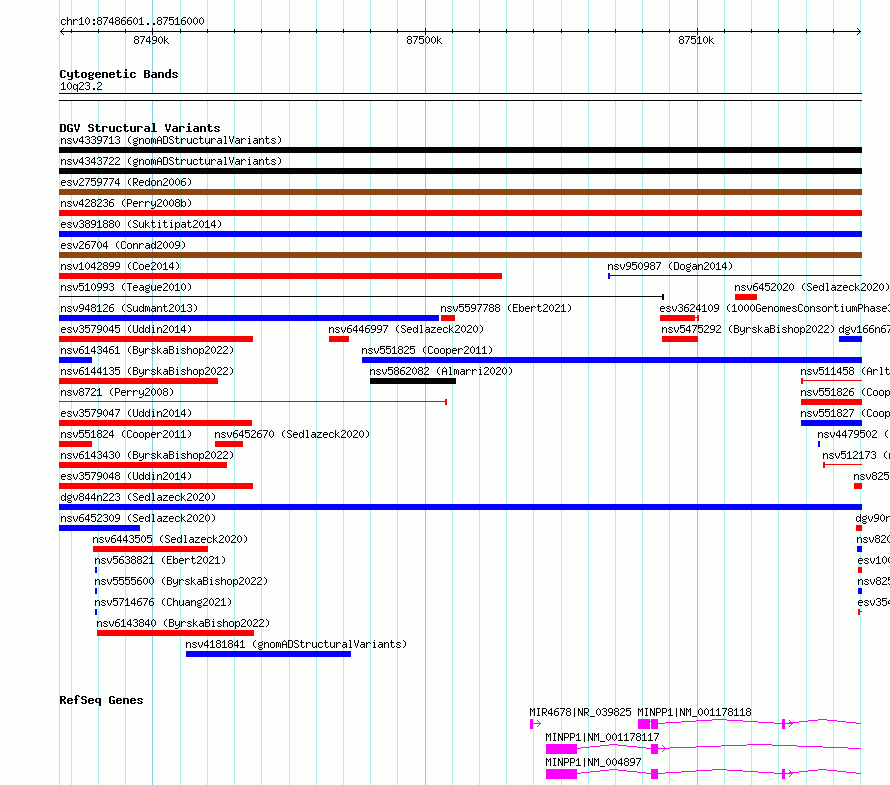Viewport: 890px width, 785px height.
Task: Select the MINPP1|NM_001178117 transcript label
Action: pos(602,737)
